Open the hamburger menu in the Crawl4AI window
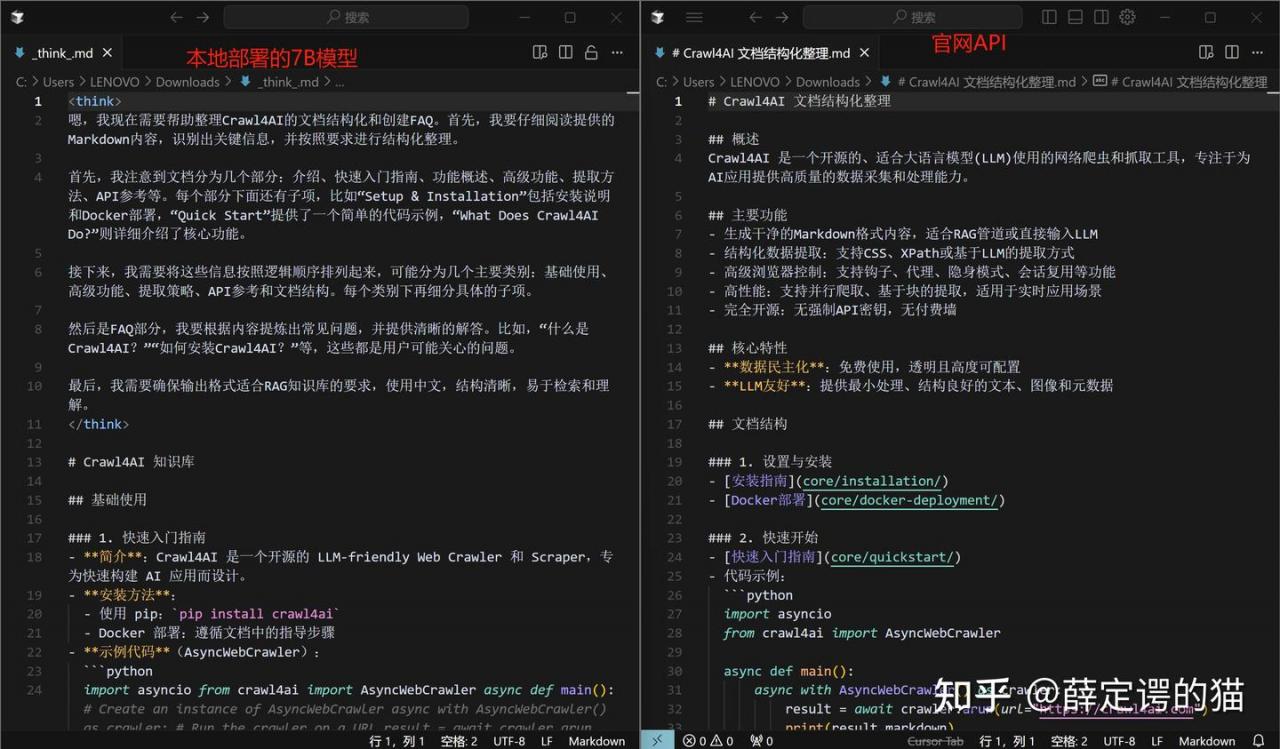 [x=693, y=17]
